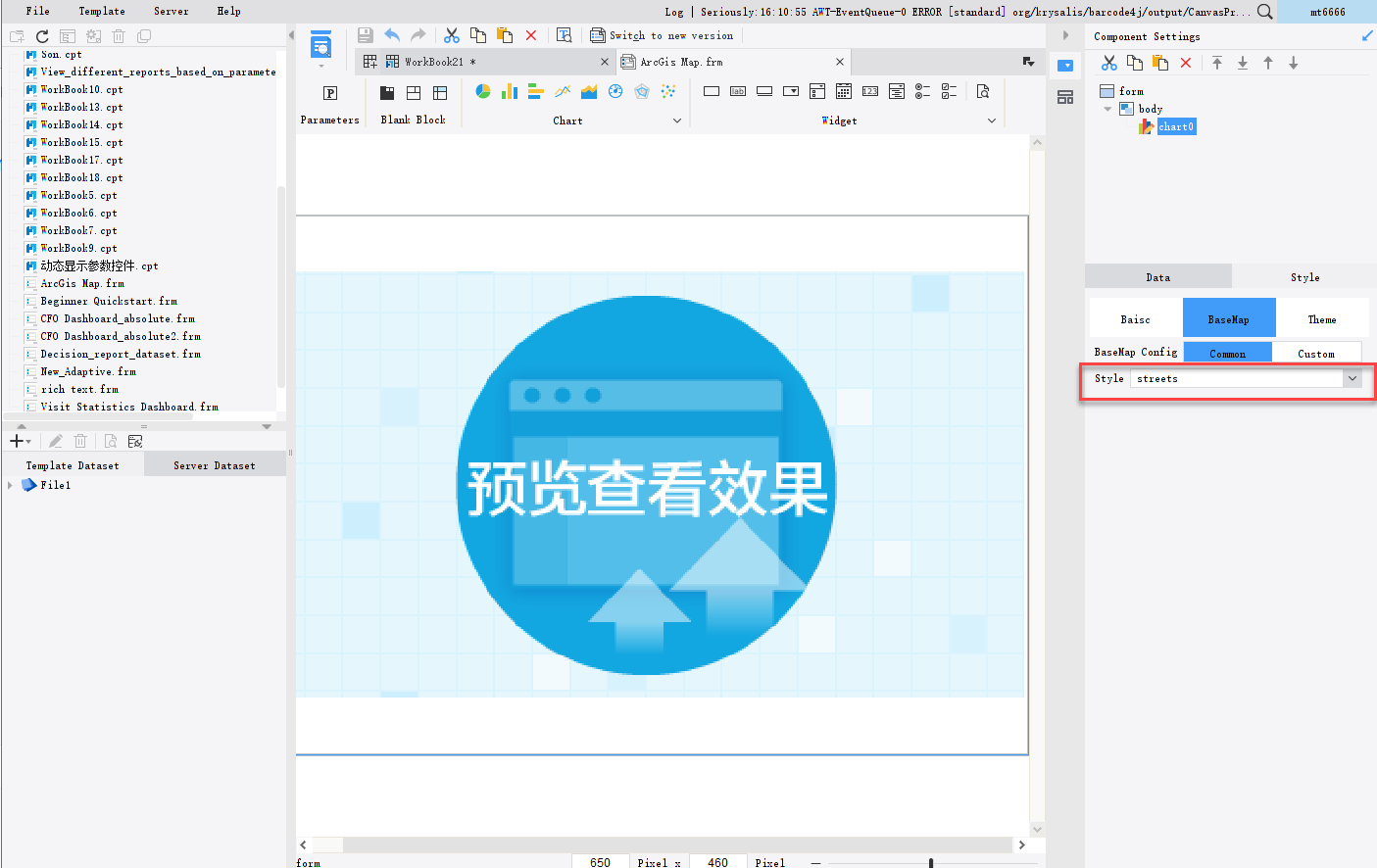
Task: Delete chart0 using the red X icon
Action: click(x=1185, y=63)
